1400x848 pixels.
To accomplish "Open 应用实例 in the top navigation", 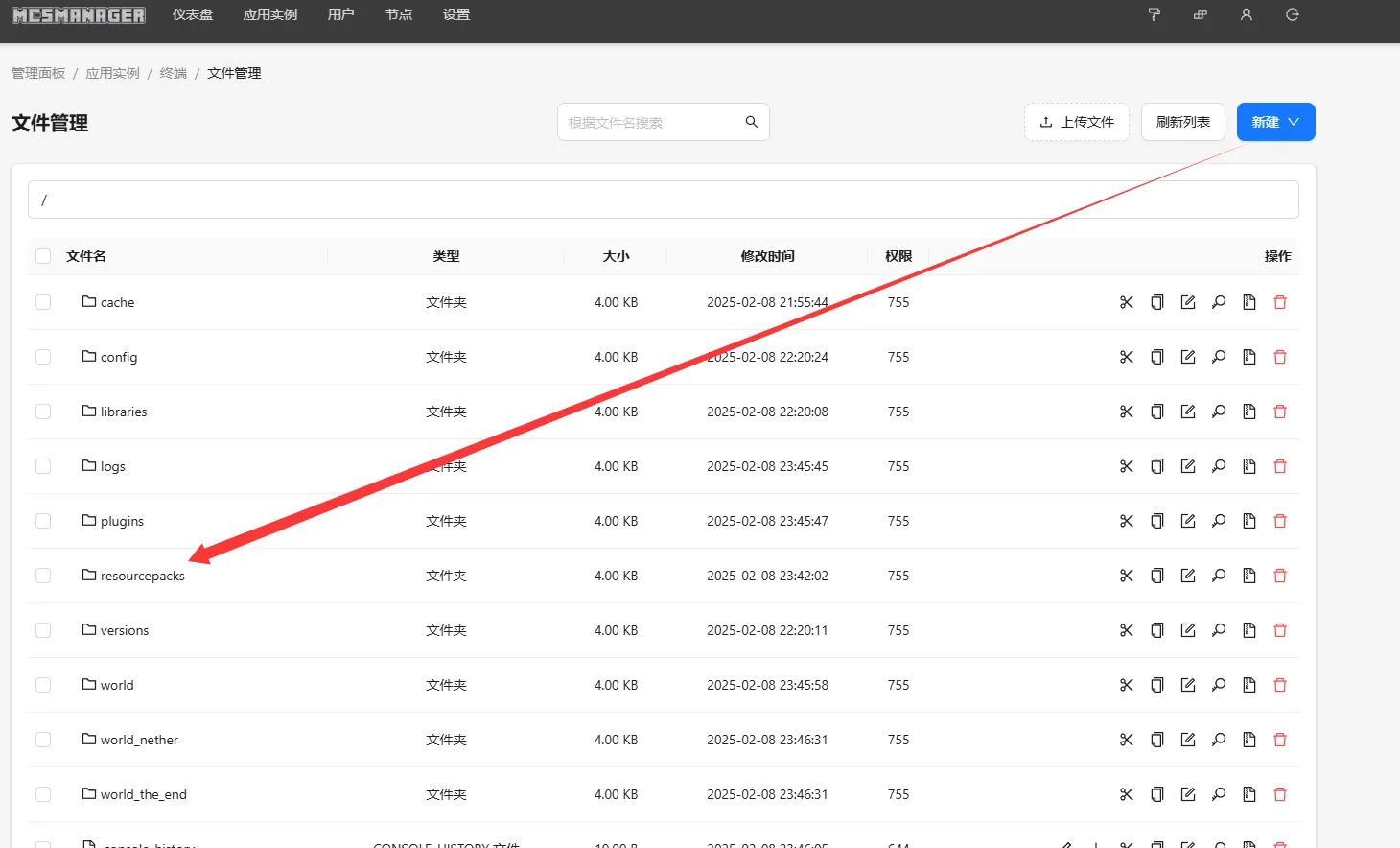I will pos(270,14).
